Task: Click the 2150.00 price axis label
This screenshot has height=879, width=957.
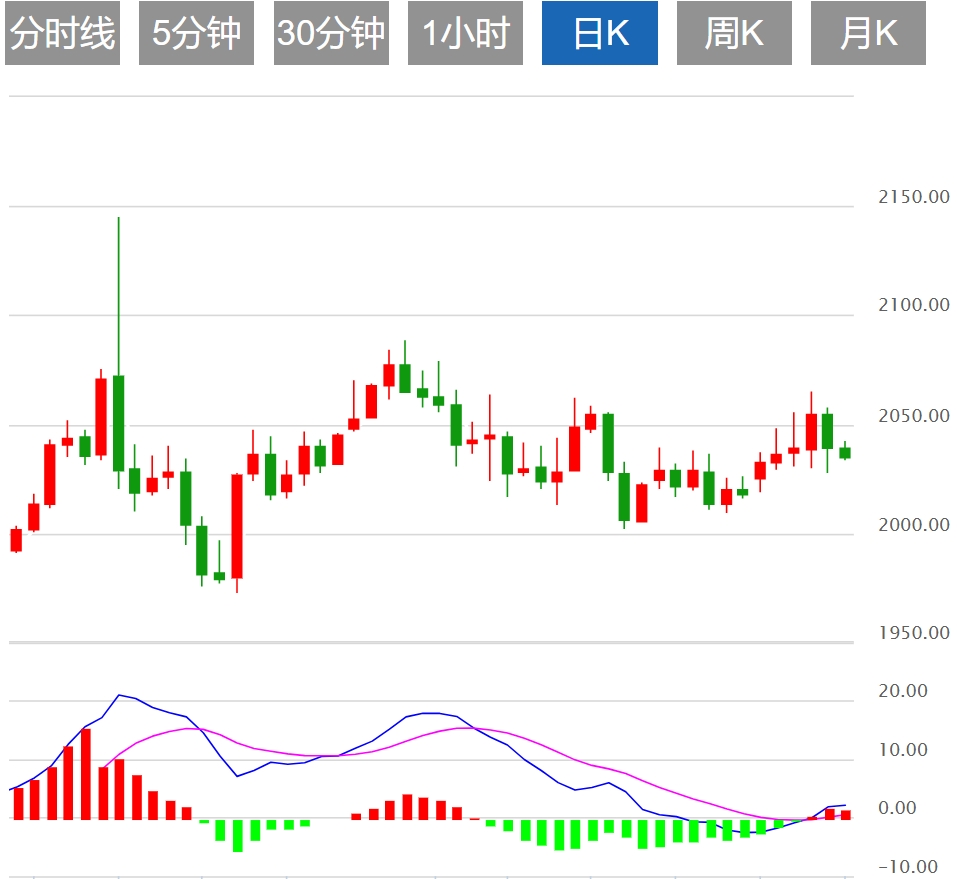Action: point(914,197)
